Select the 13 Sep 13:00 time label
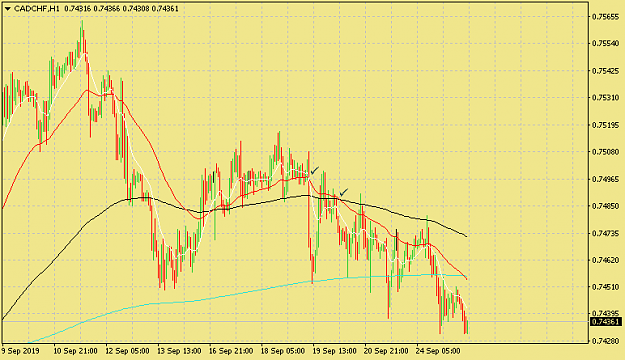Viewport: 625px width, 360px height. [x=179, y=351]
